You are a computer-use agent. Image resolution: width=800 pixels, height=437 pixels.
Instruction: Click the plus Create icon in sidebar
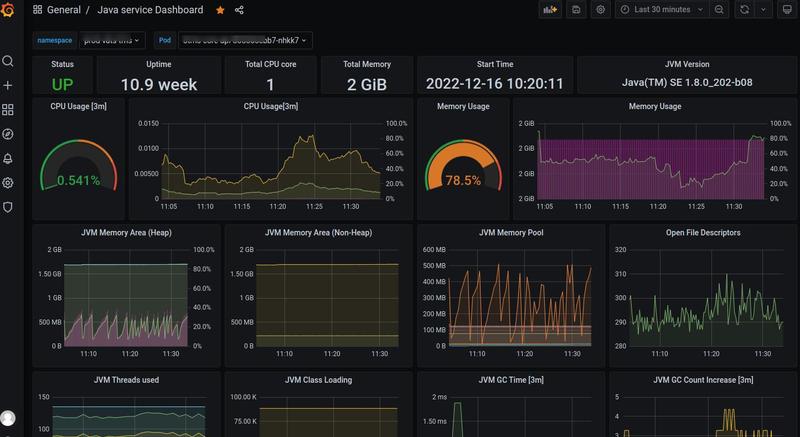(x=8, y=85)
